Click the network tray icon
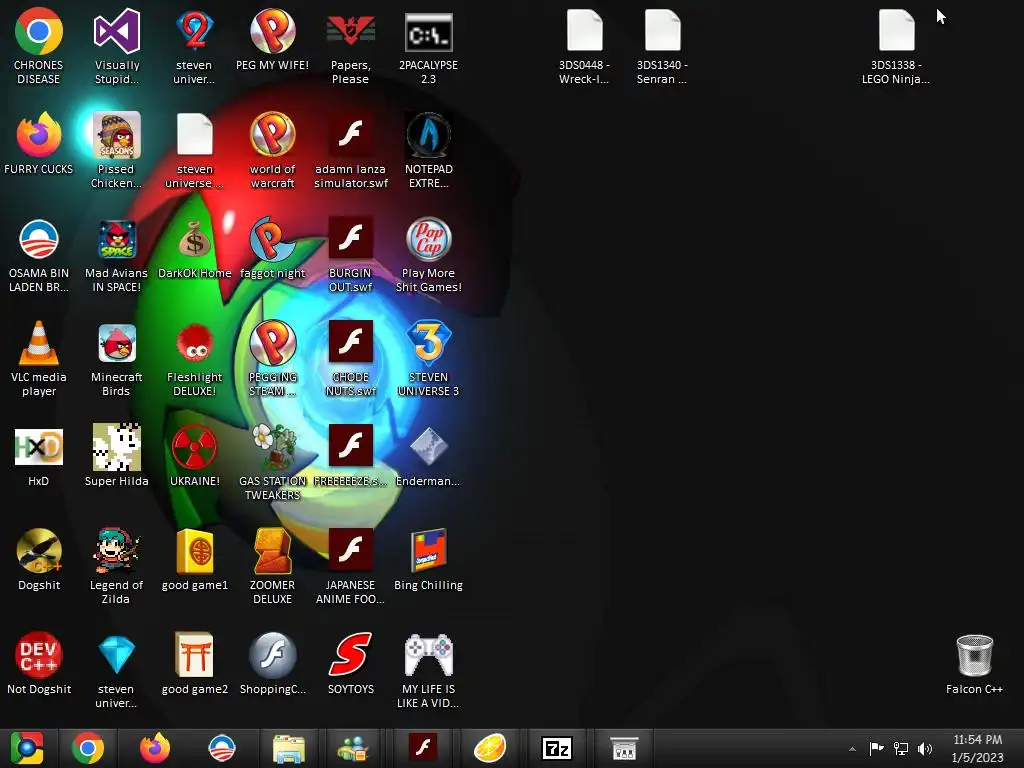Viewport: 1024px width, 768px height. [x=901, y=748]
